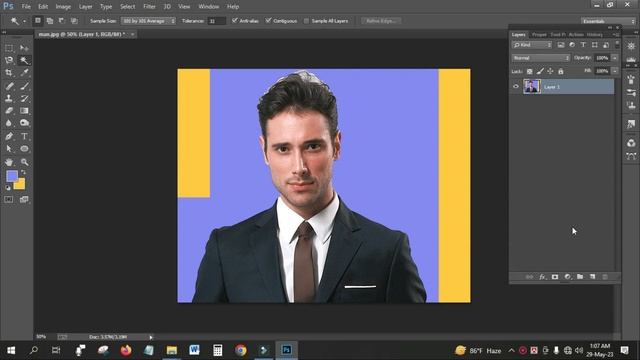Select the Eraser tool

[x=9, y=111]
